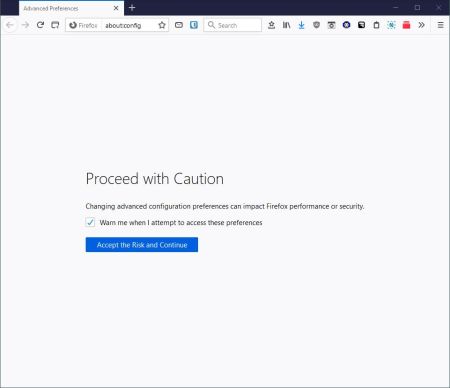Click the blue square extension icon

[x=194, y=25]
